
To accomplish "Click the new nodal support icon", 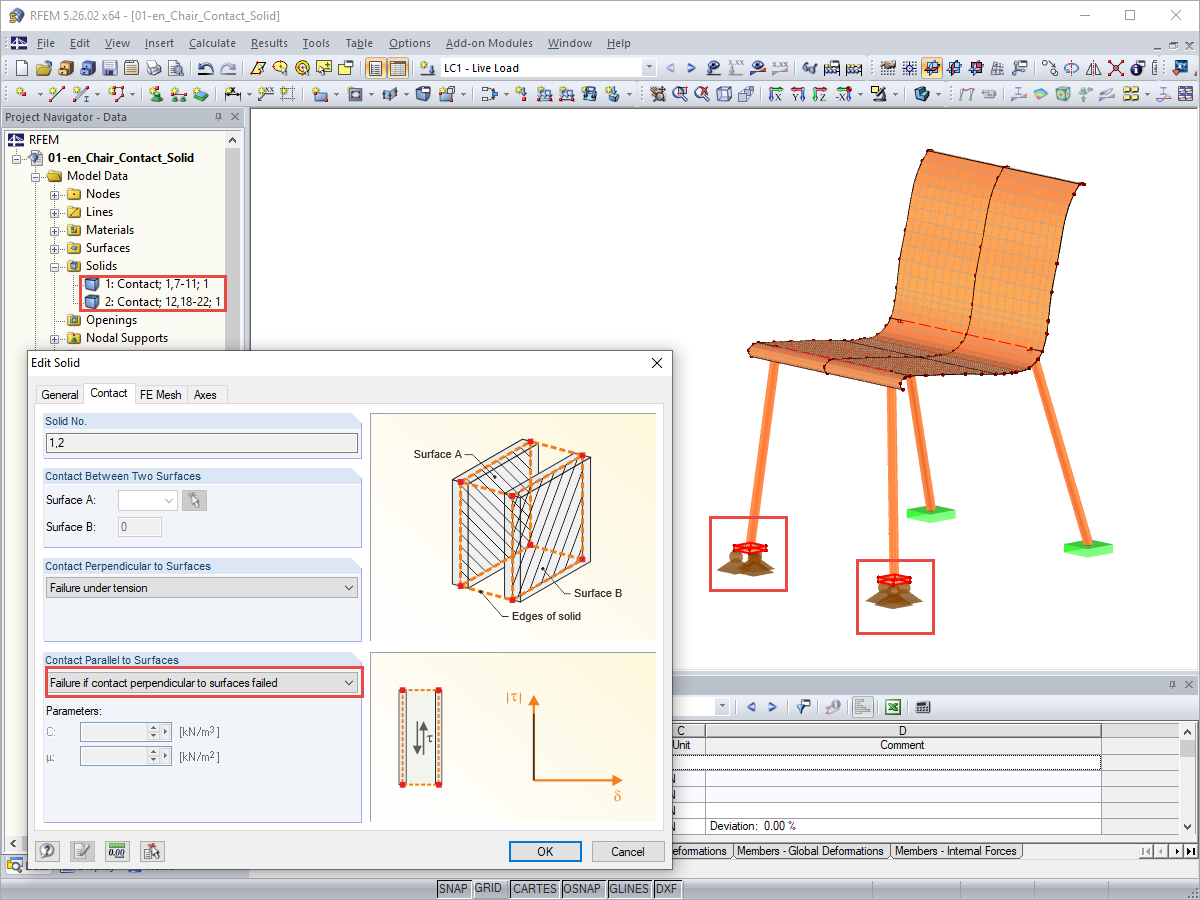I will click(x=156, y=94).
